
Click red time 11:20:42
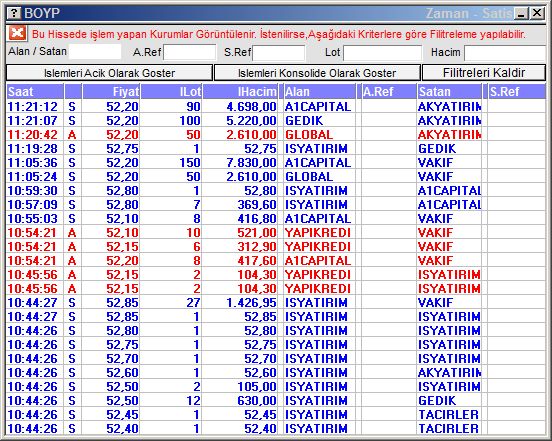32,135
